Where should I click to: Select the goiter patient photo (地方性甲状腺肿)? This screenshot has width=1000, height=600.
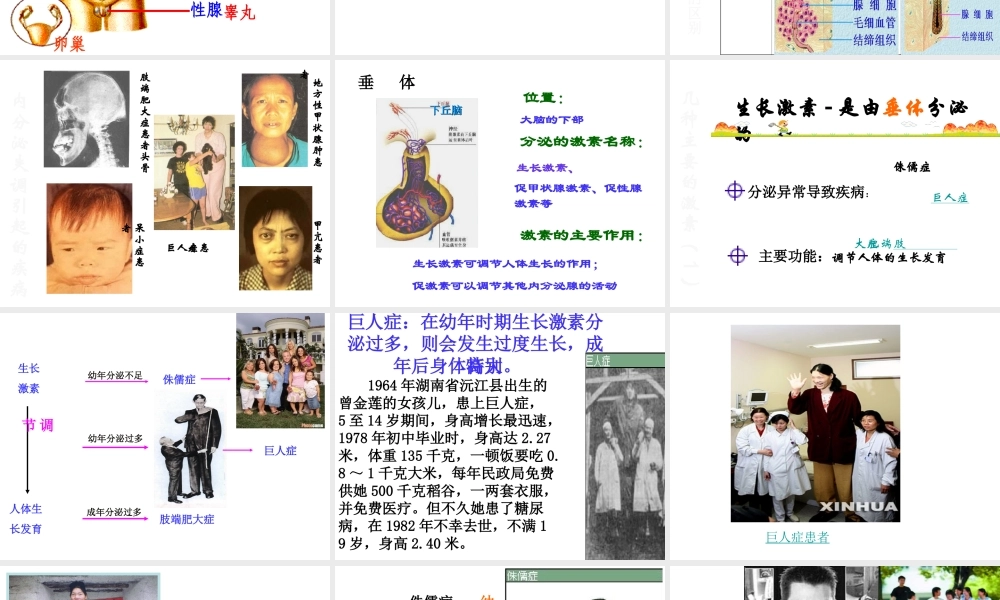click(x=275, y=120)
